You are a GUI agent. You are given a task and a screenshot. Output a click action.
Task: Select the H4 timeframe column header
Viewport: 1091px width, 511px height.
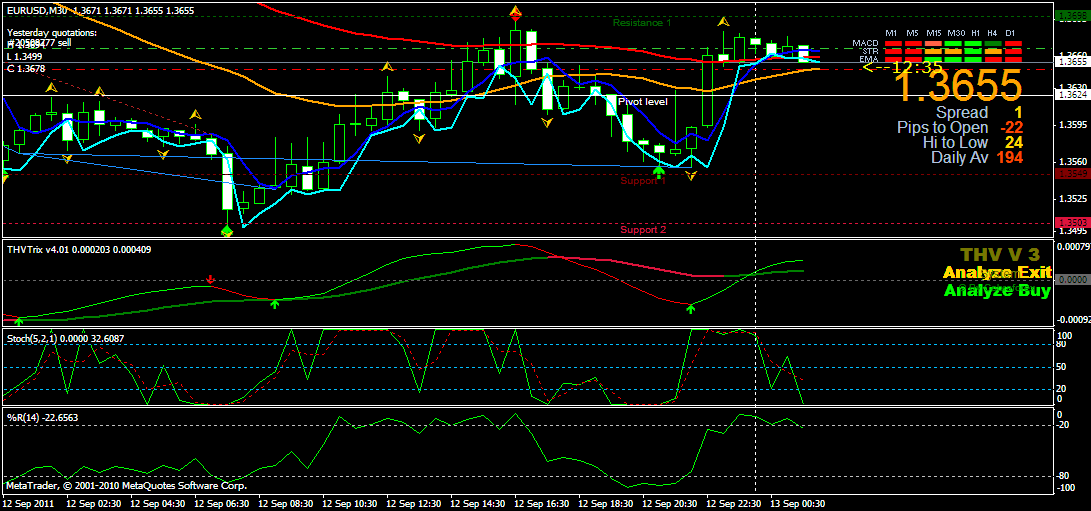point(992,33)
